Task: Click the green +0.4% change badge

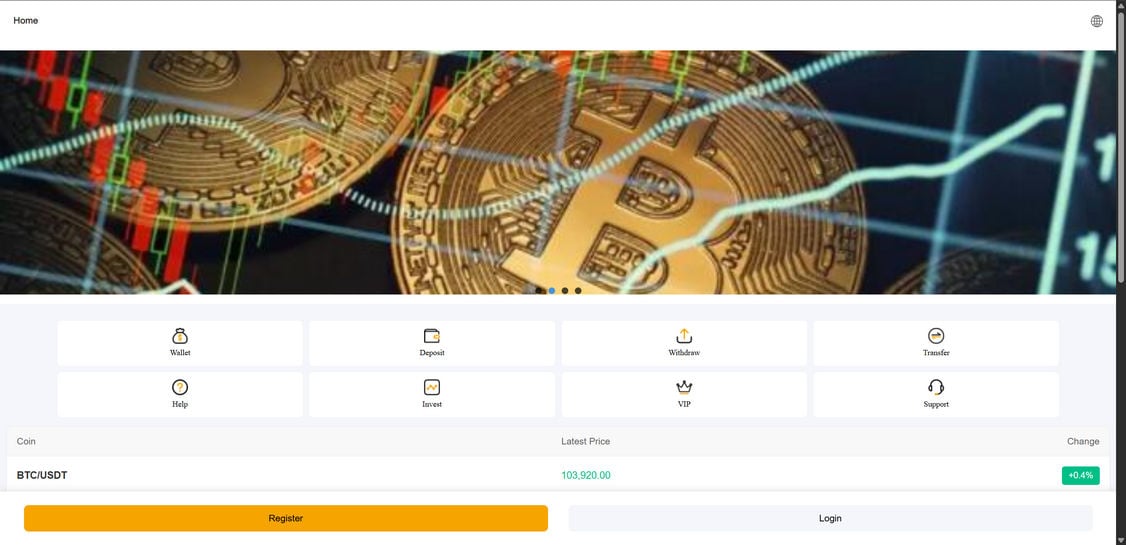Action: pos(1080,475)
